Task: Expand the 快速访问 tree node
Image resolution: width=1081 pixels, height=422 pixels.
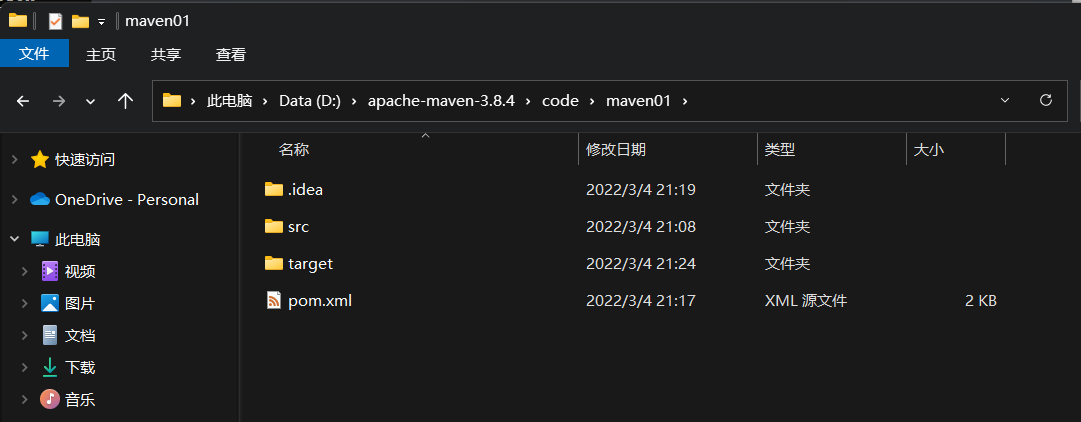Action: point(14,160)
